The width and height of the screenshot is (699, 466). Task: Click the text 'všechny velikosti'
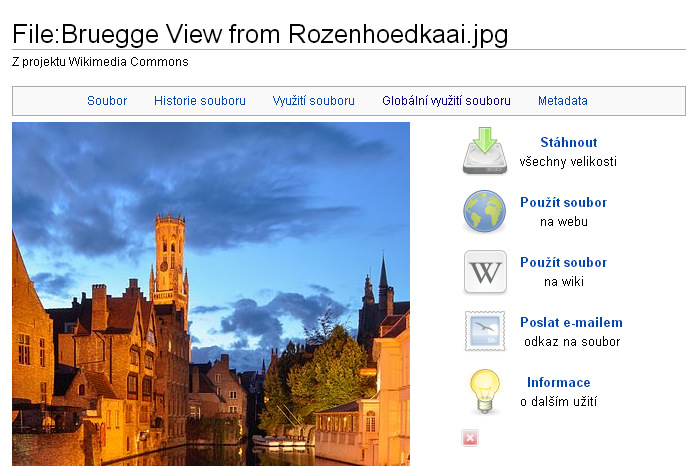(x=568, y=161)
